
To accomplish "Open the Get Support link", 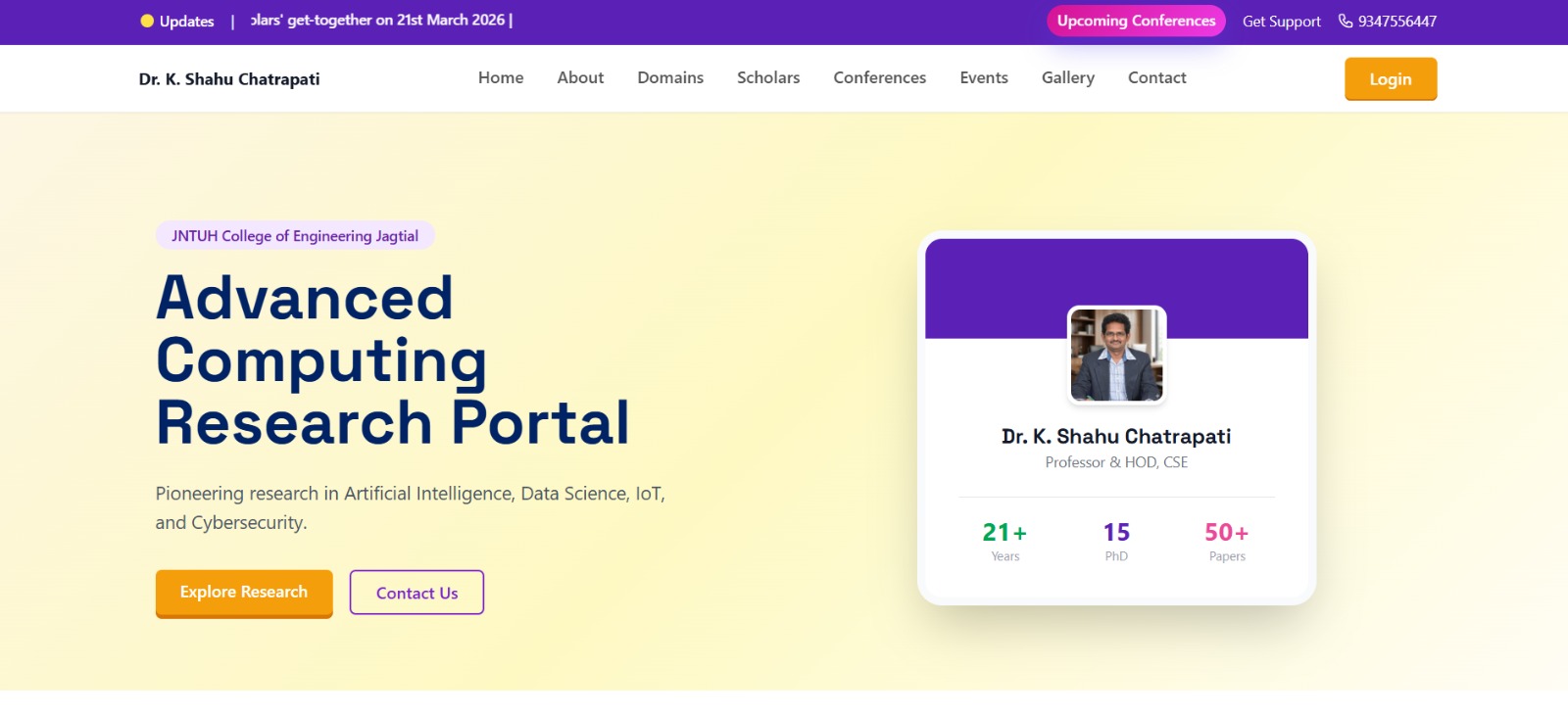I will 1281,22.
